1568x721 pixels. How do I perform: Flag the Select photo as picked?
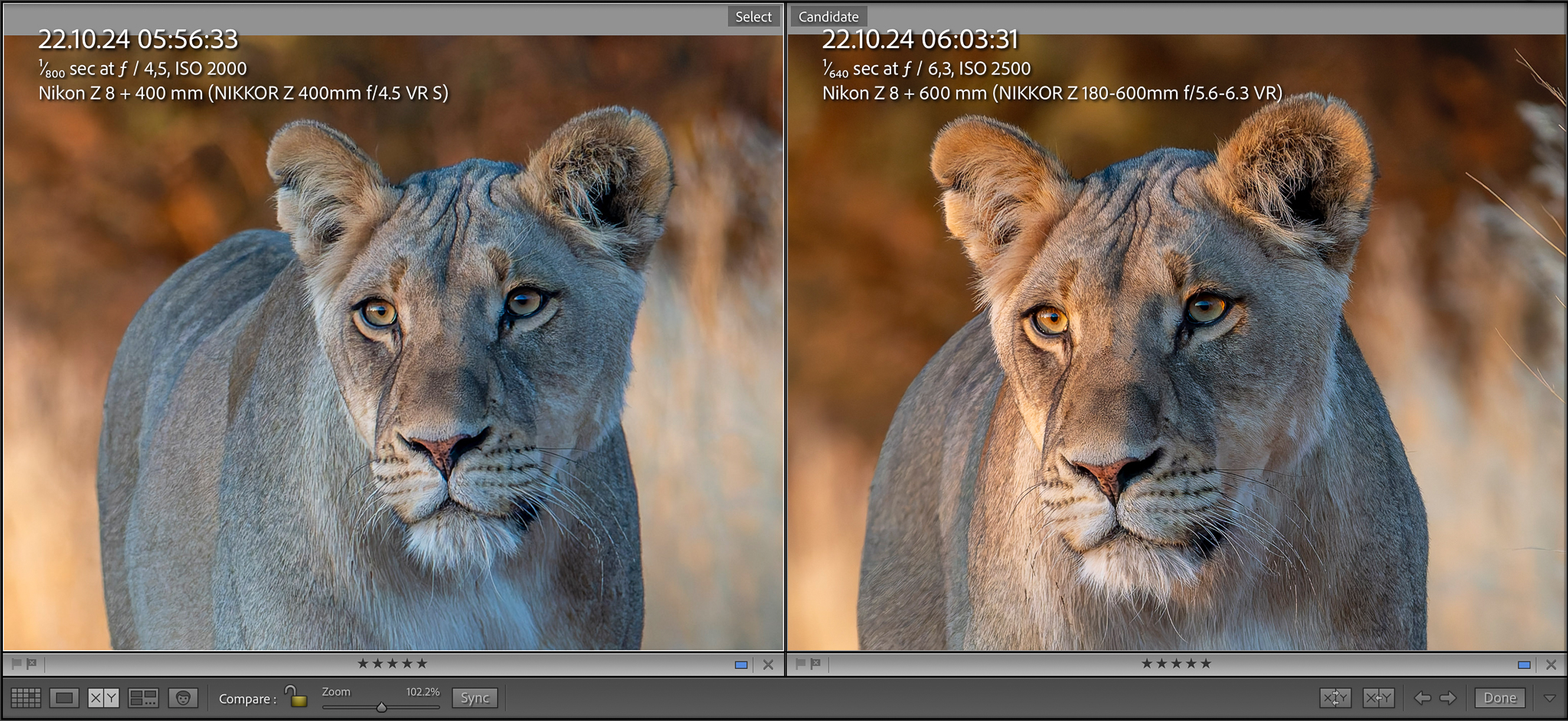tap(16, 664)
